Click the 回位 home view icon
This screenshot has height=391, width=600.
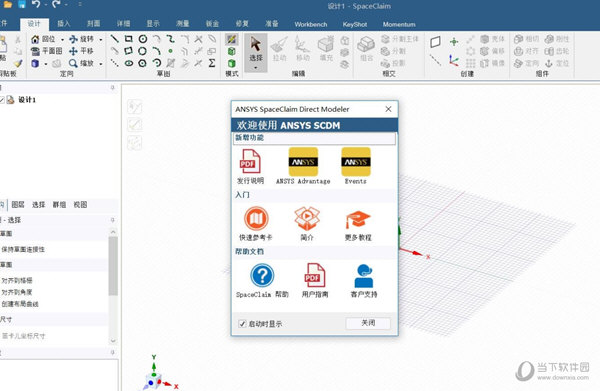pyautogui.click(x=35, y=39)
